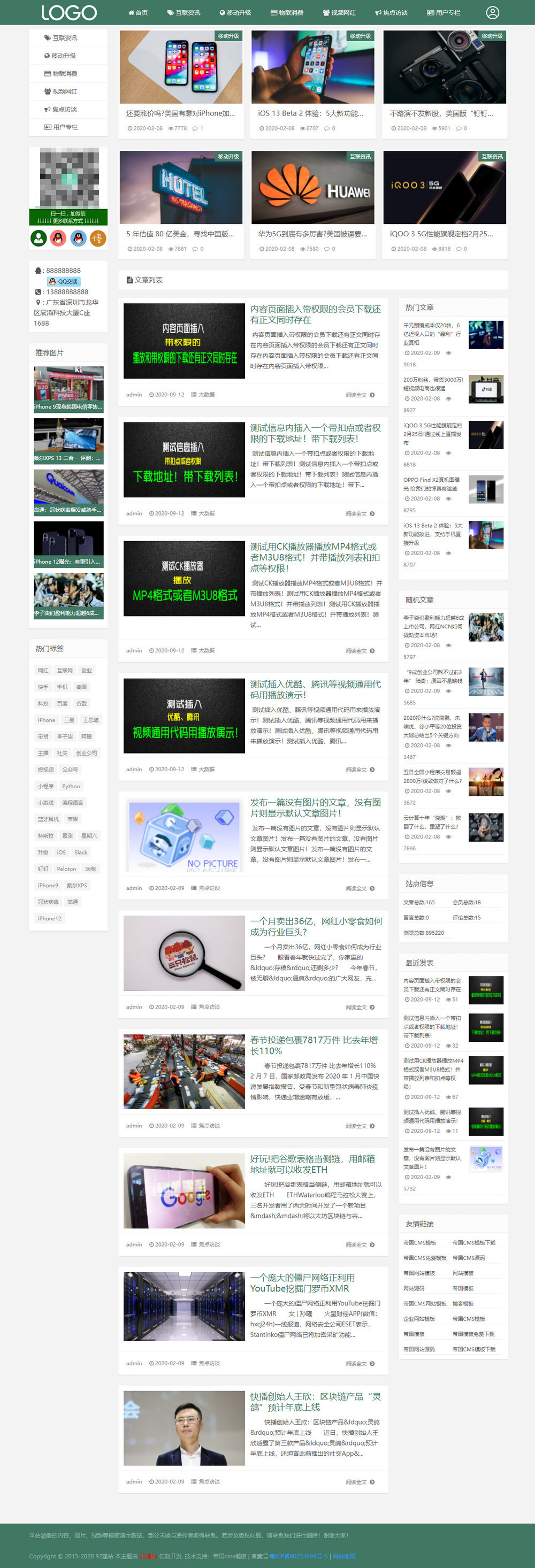Viewport: 535px width, 1568px height.
Task: Open 互联资讯 in top navigation
Action: (x=184, y=13)
